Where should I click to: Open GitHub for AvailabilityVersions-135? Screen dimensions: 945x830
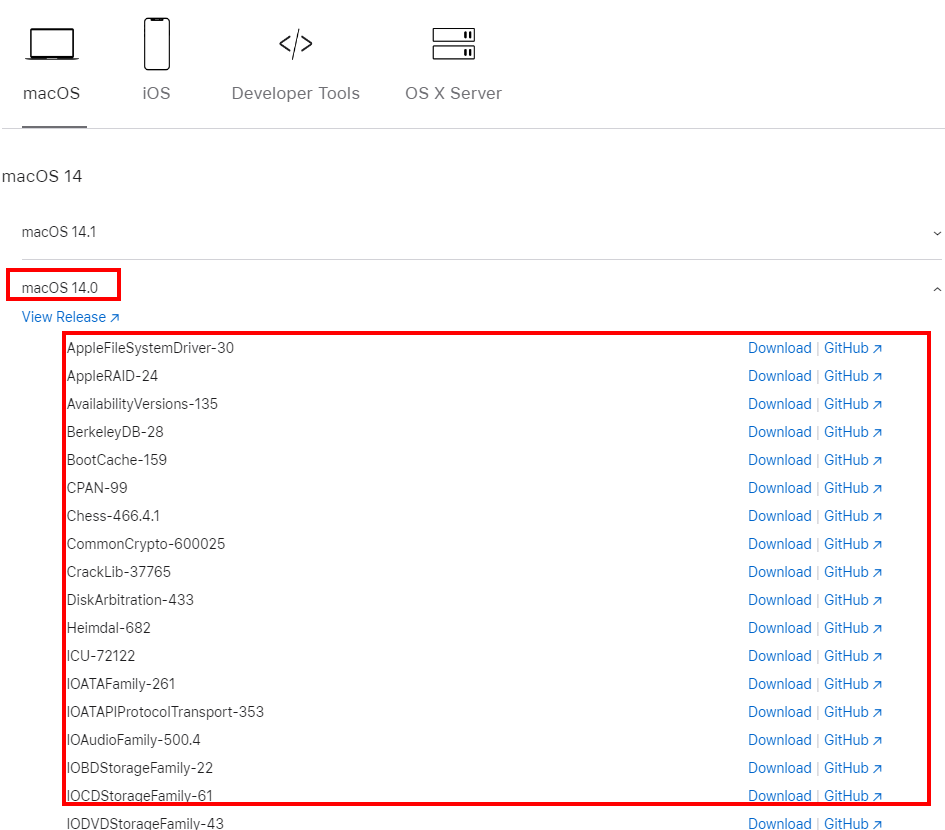pyautogui.click(x=853, y=404)
